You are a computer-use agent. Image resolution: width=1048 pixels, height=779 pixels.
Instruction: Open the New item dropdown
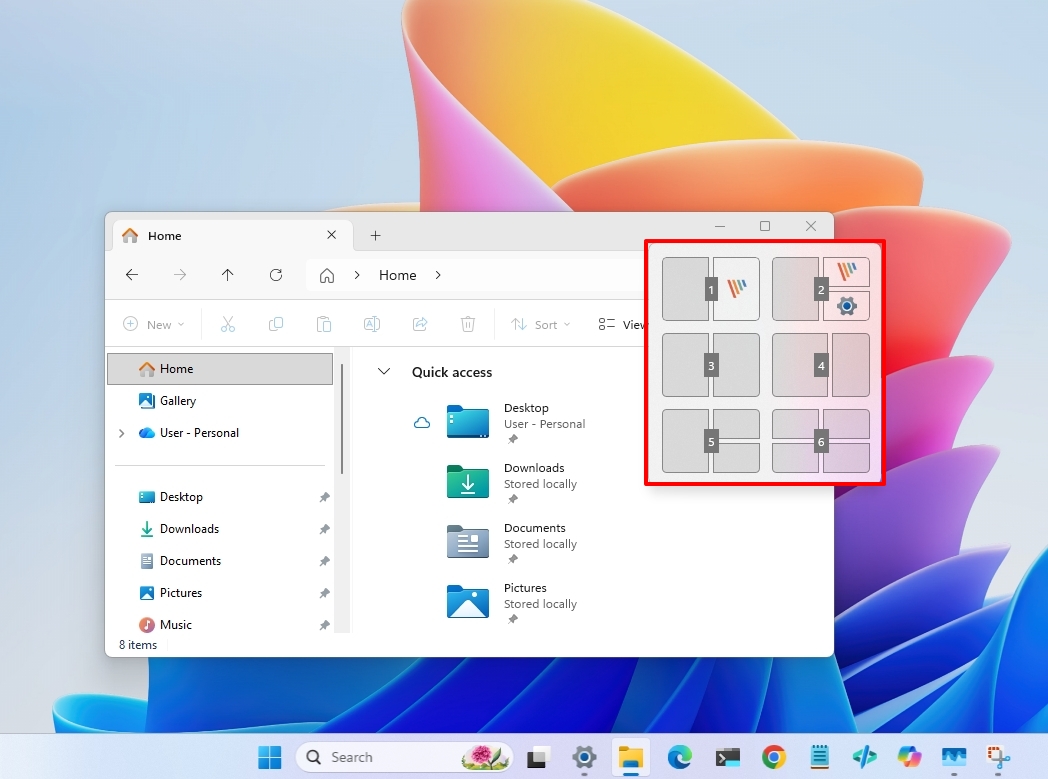coord(153,324)
